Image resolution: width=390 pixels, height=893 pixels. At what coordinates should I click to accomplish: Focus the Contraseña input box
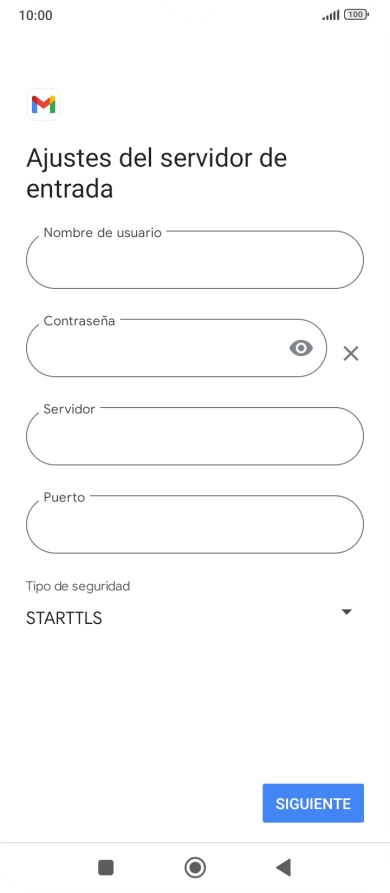176,348
